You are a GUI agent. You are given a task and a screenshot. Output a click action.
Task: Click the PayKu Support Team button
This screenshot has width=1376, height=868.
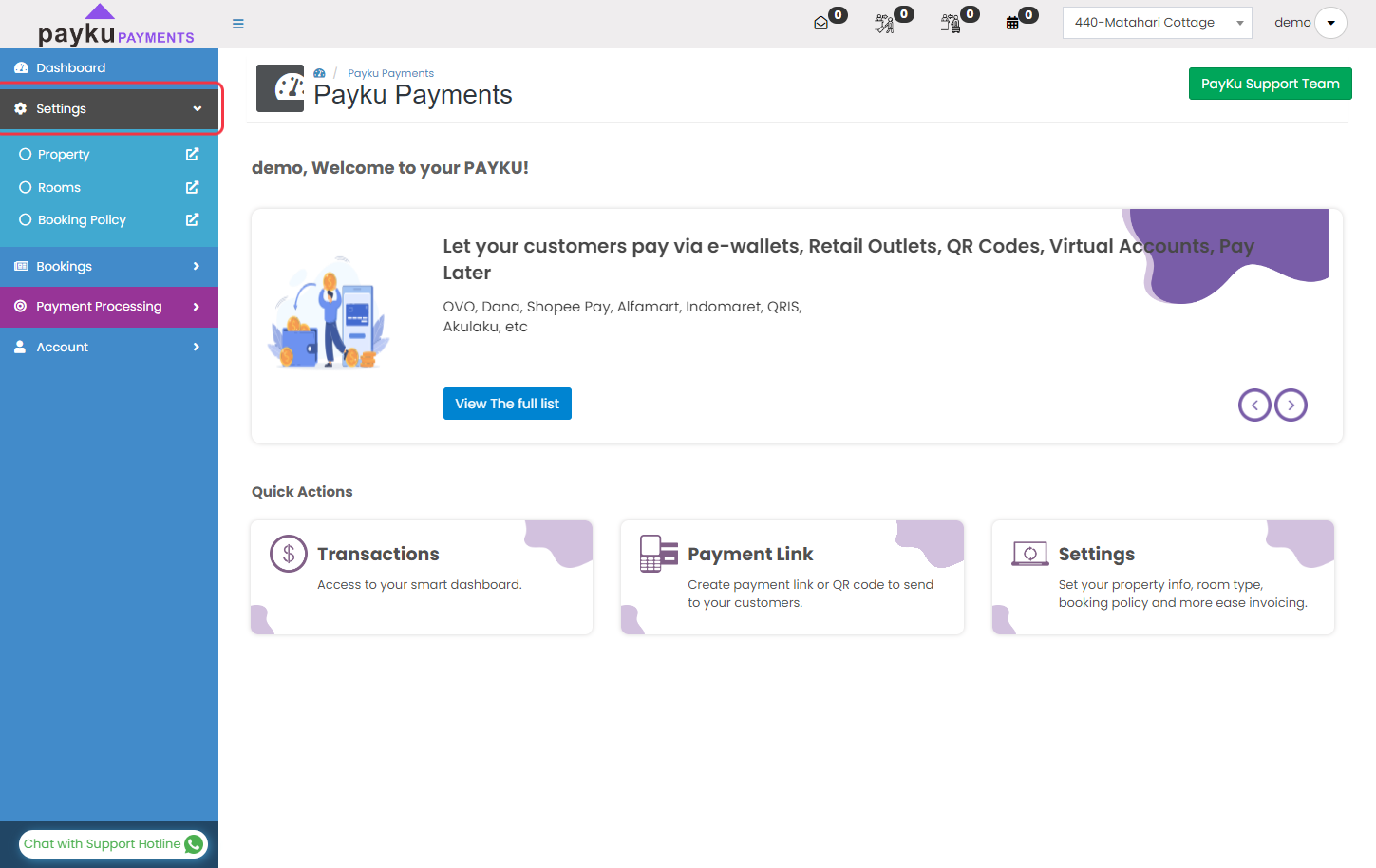[x=1270, y=84]
